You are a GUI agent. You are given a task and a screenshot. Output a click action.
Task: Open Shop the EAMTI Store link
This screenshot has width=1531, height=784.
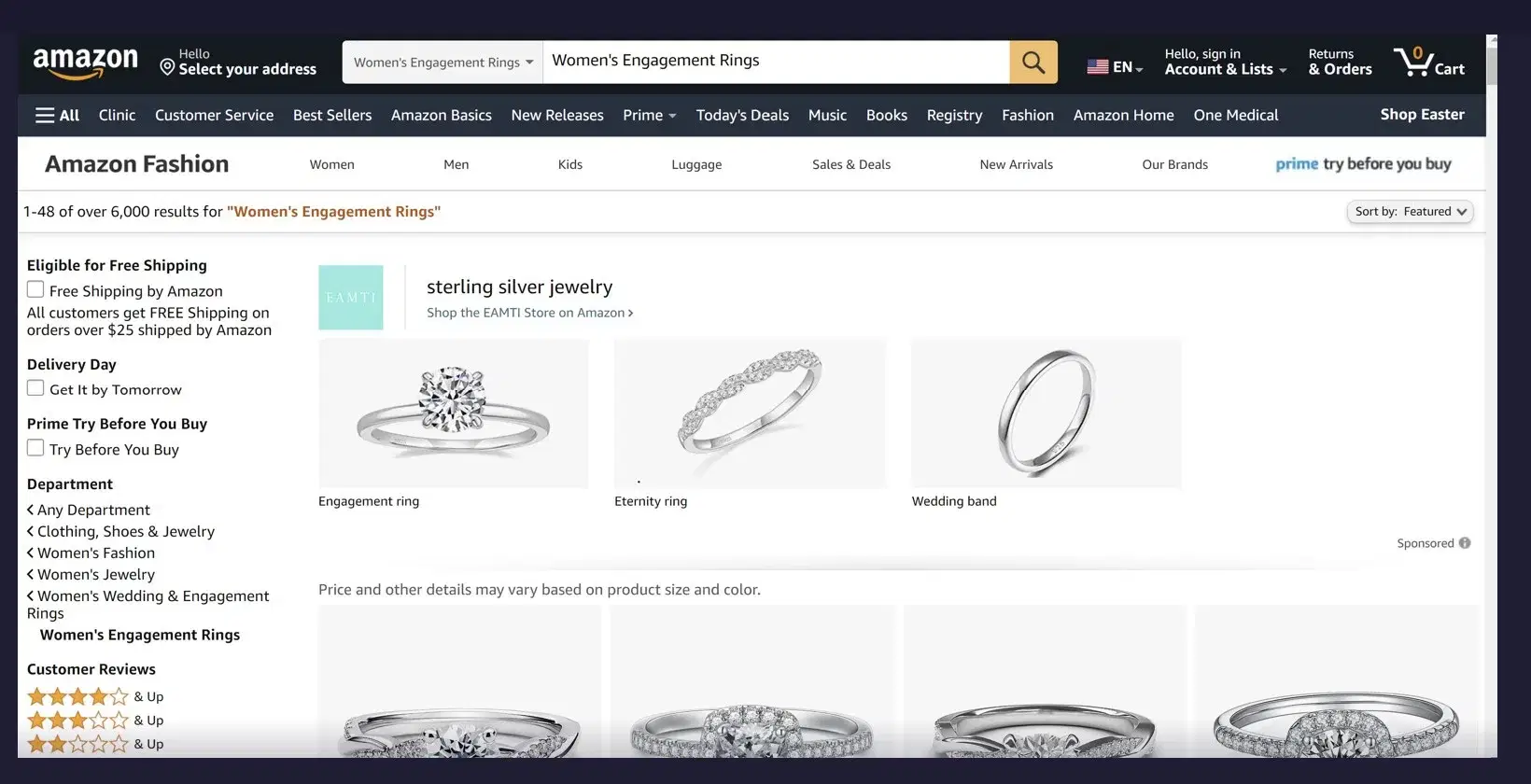click(529, 314)
